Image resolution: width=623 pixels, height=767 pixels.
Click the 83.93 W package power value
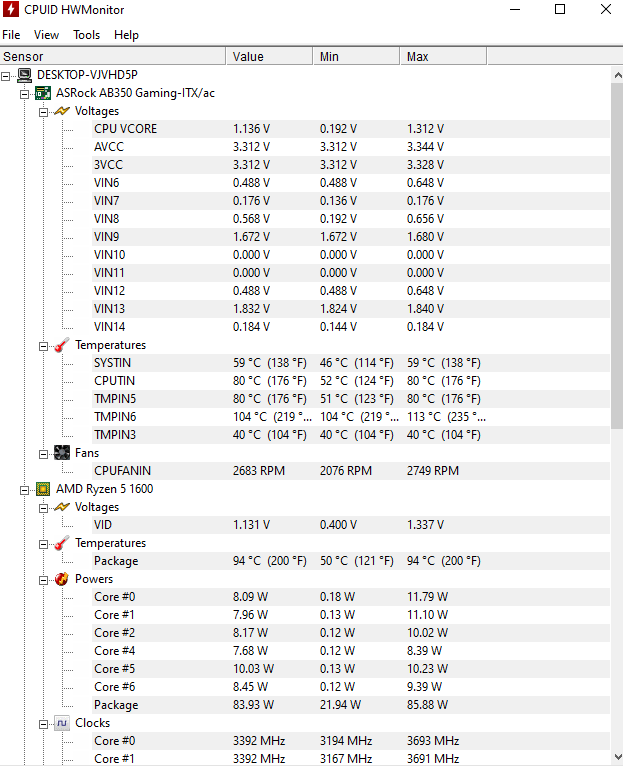pyautogui.click(x=253, y=705)
